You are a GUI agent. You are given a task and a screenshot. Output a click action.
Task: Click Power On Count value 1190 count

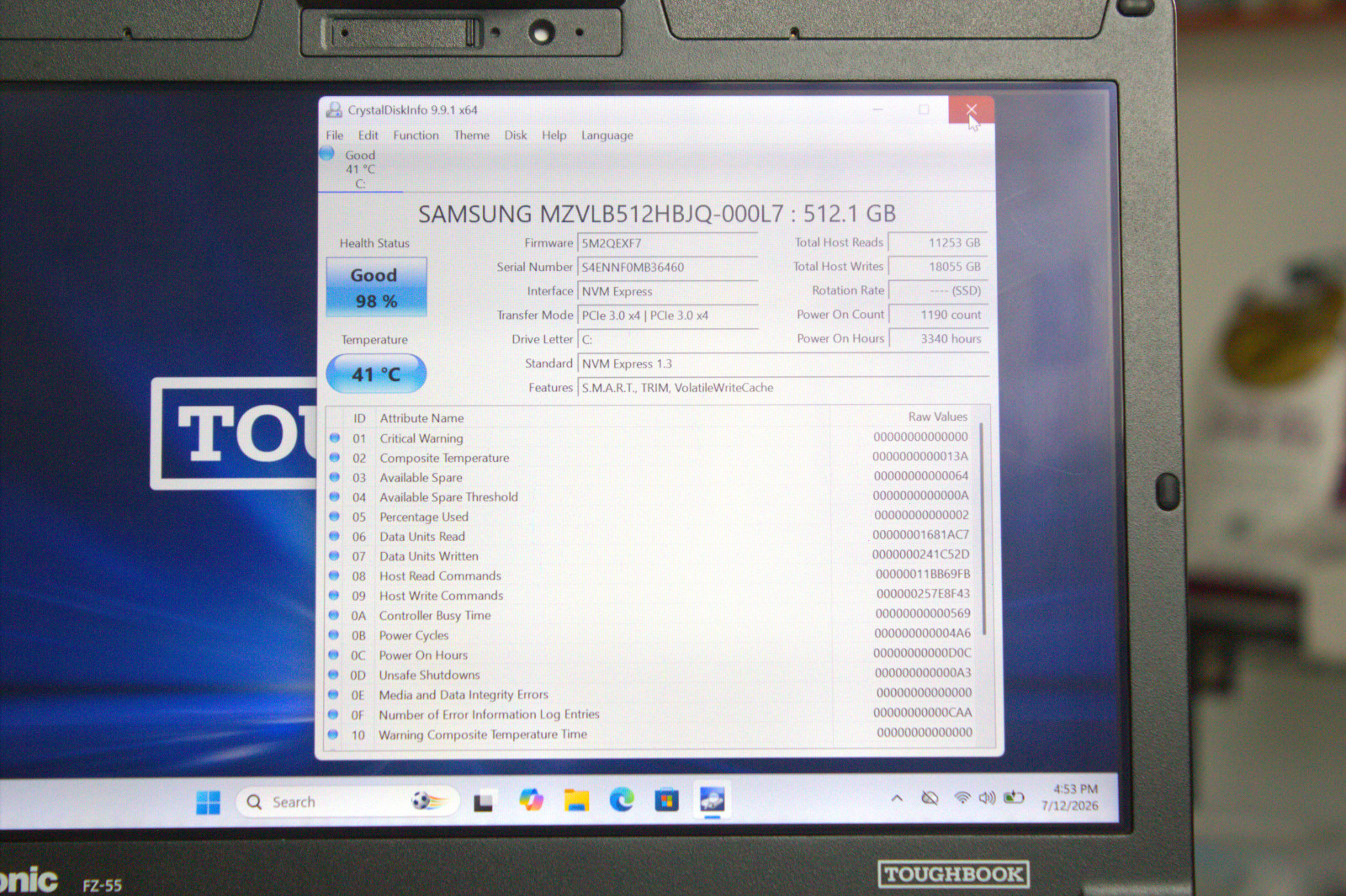937,315
